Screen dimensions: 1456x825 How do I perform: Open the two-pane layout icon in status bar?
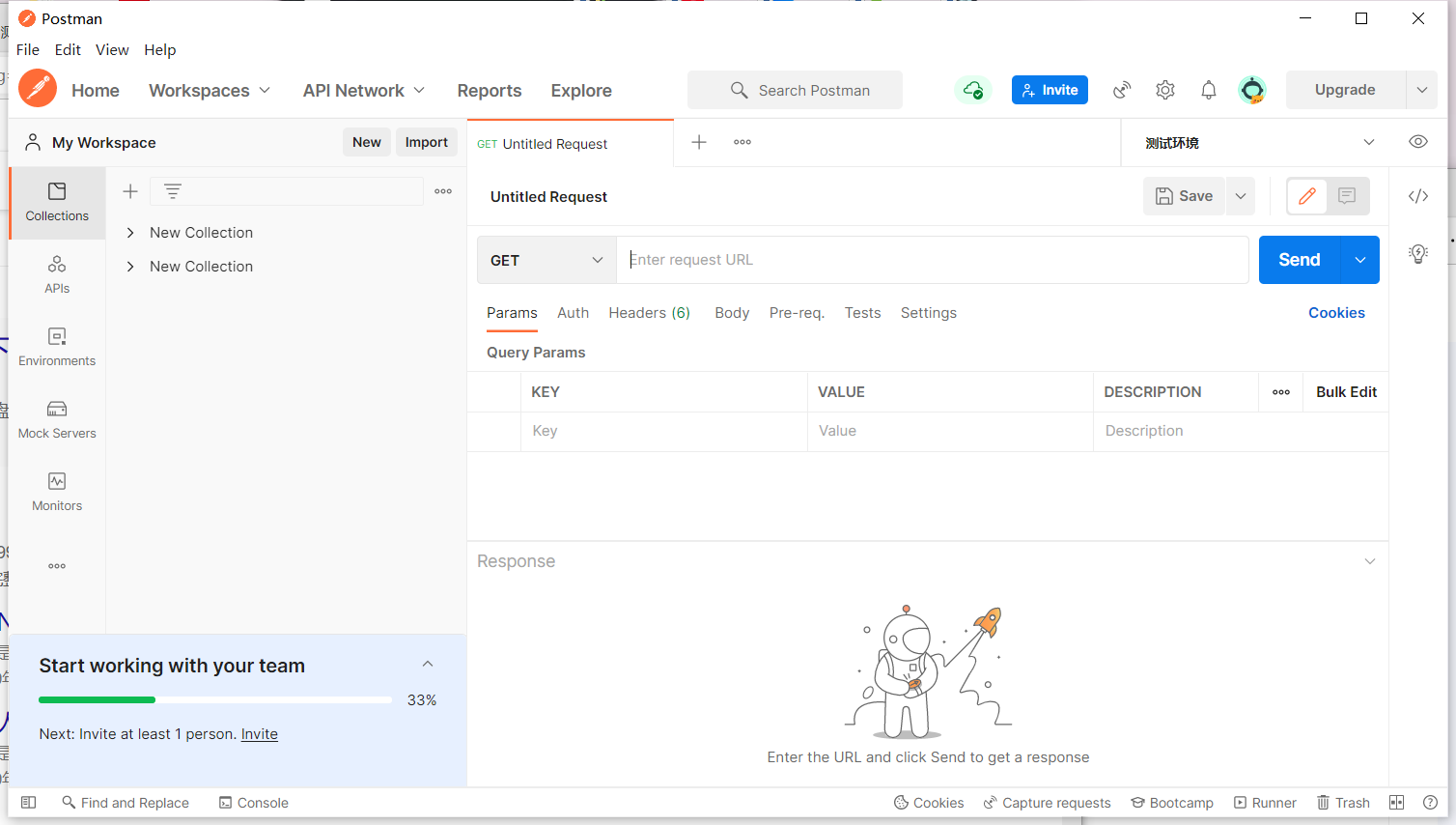click(1396, 803)
